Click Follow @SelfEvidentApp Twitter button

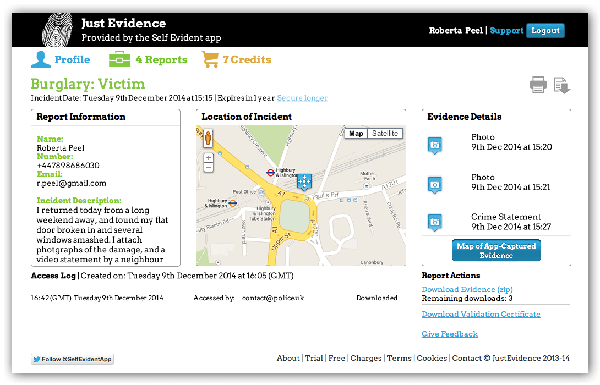[x=72, y=359]
